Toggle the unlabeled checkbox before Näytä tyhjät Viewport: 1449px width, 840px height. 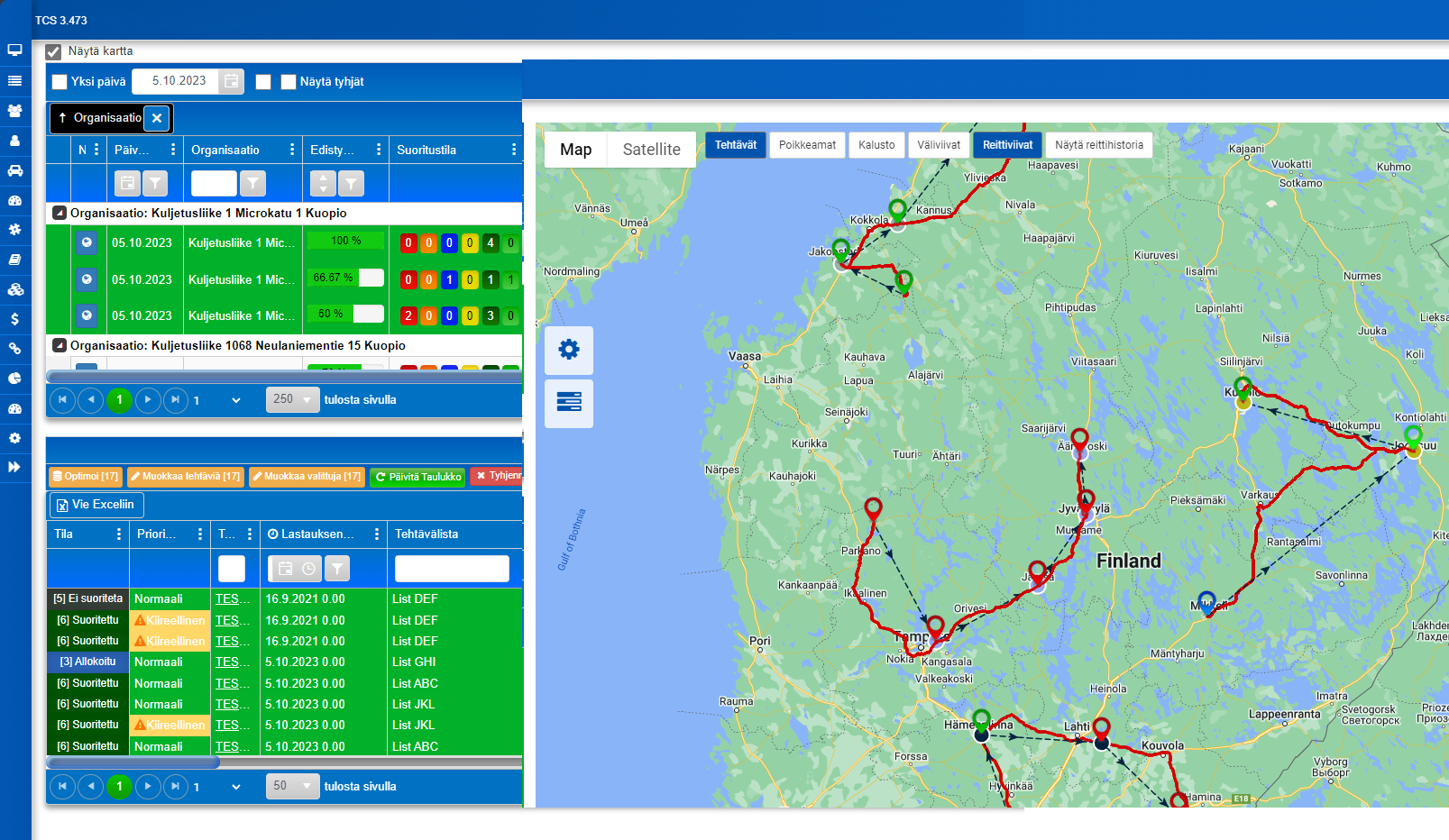click(x=263, y=82)
